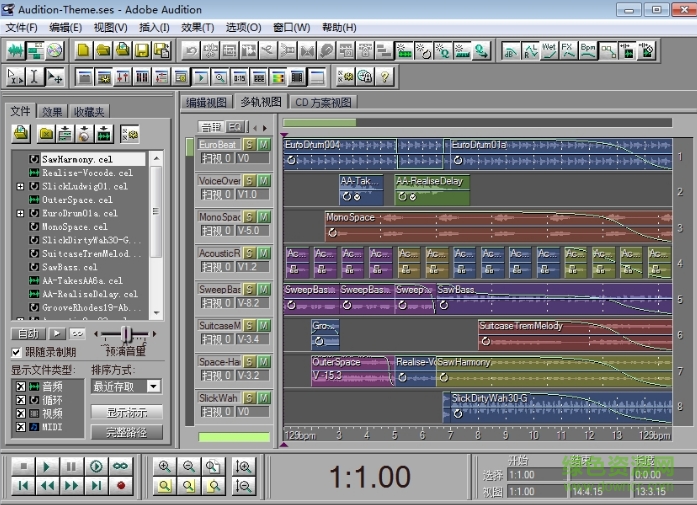
Task: Expand the EuroDrum01a.cel file entry
Action: tap(21, 213)
